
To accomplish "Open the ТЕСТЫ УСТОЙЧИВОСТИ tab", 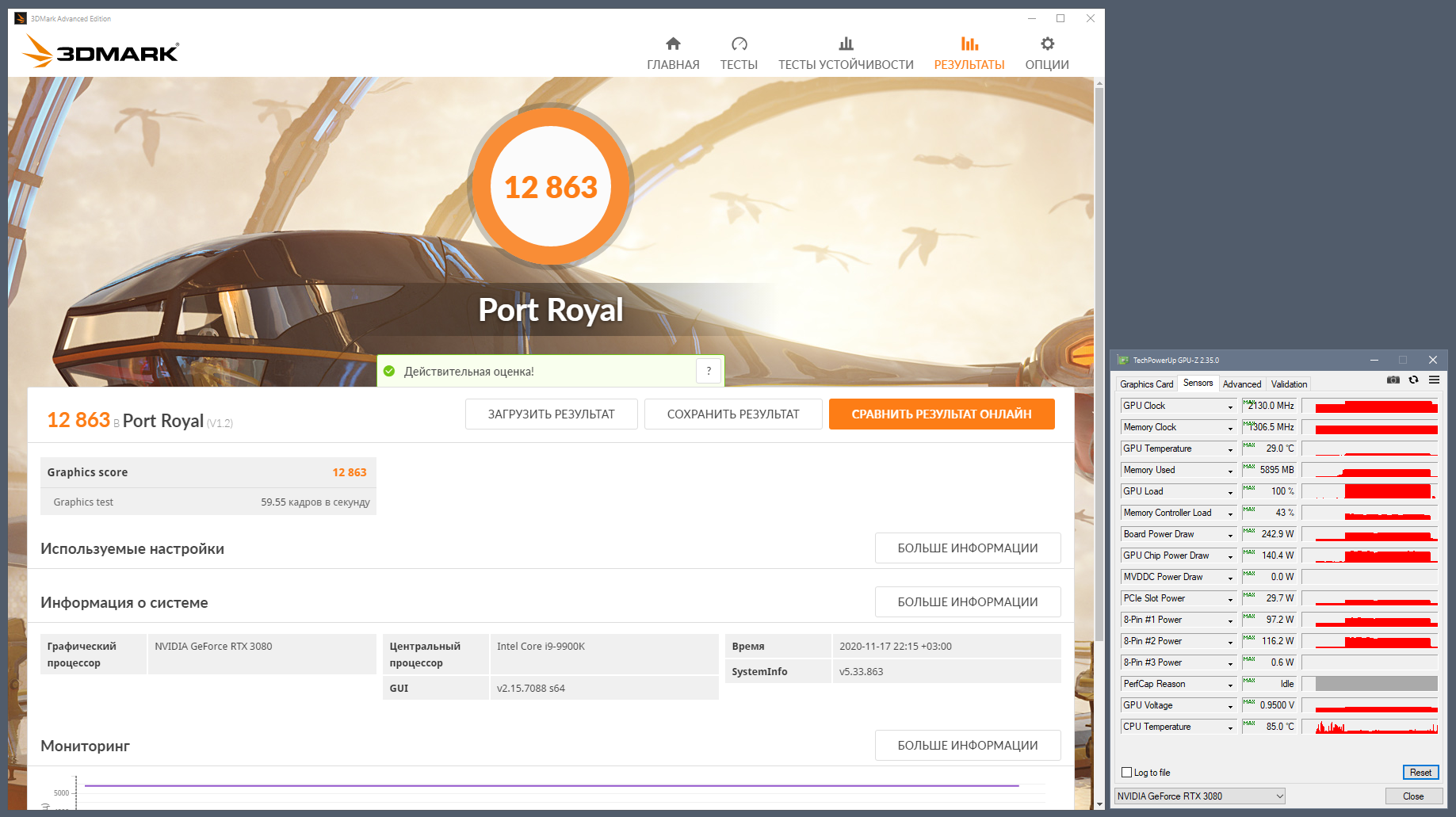I will coord(846,54).
